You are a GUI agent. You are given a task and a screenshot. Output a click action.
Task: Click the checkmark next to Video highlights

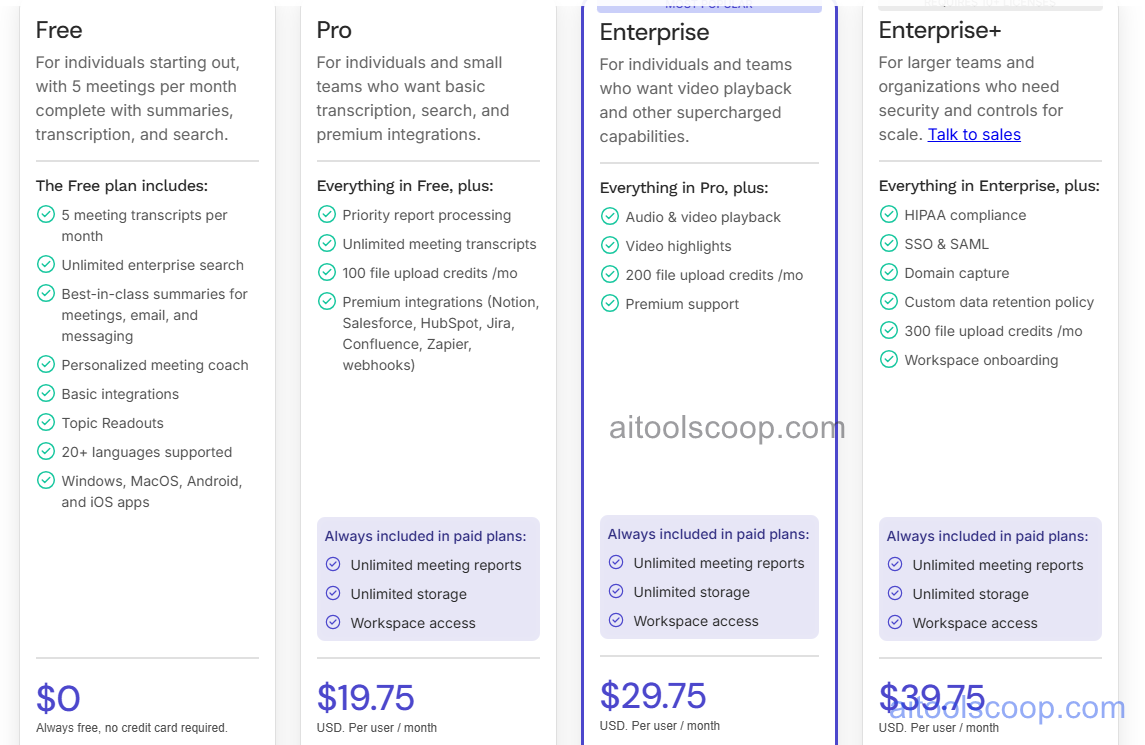click(x=610, y=245)
